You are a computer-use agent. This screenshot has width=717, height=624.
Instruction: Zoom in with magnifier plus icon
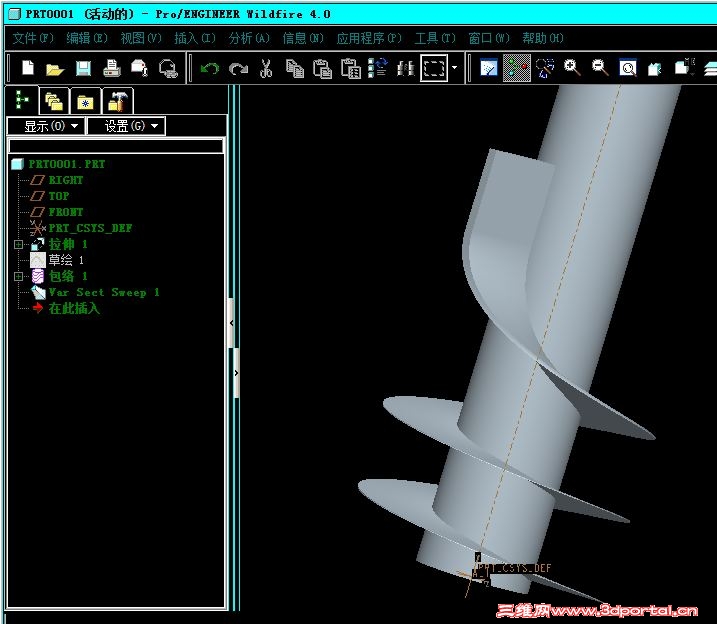tap(572, 68)
